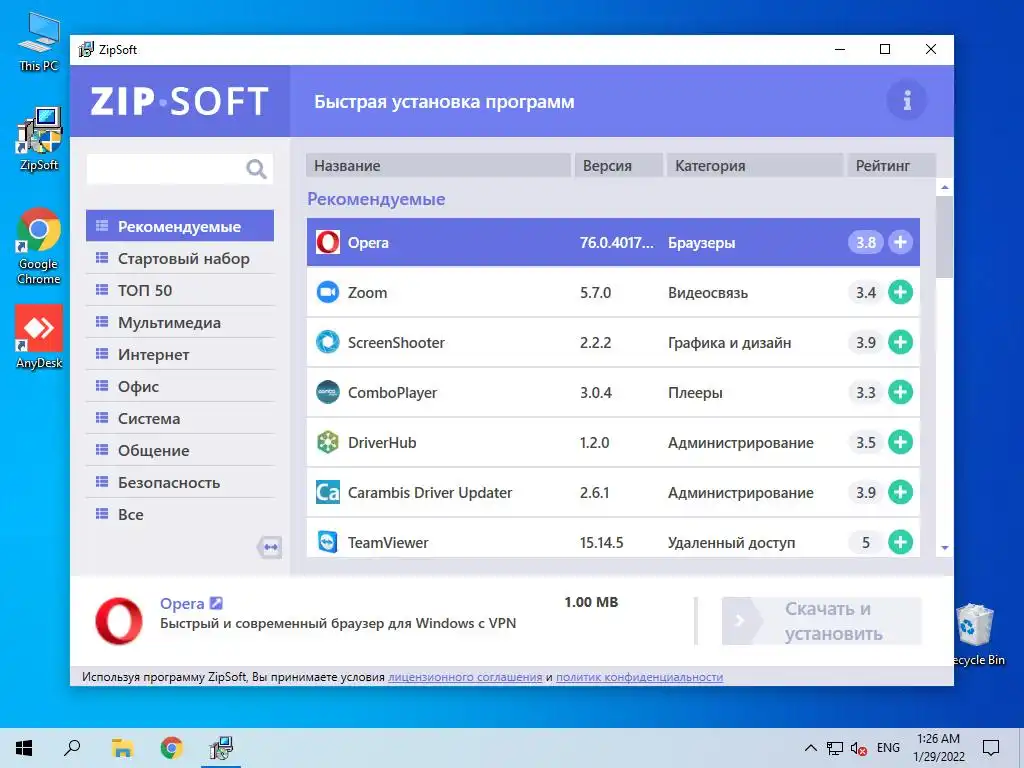Screen dimensions: 1024x768
Task: Click the muted volume tray icon
Action: point(858,748)
